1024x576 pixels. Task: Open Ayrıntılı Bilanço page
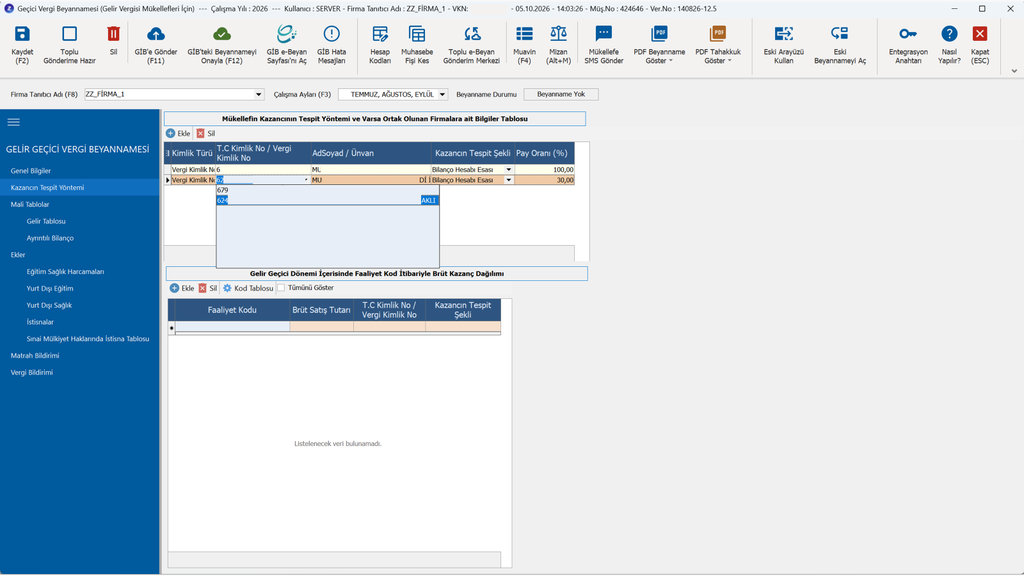(50, 238)
